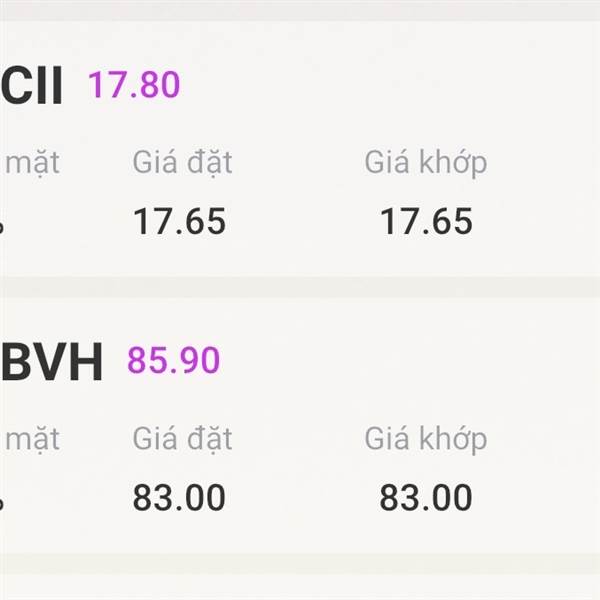600x600 pixels.
Task: Tap the CII current price 17.80
Action: coord(134,85)
